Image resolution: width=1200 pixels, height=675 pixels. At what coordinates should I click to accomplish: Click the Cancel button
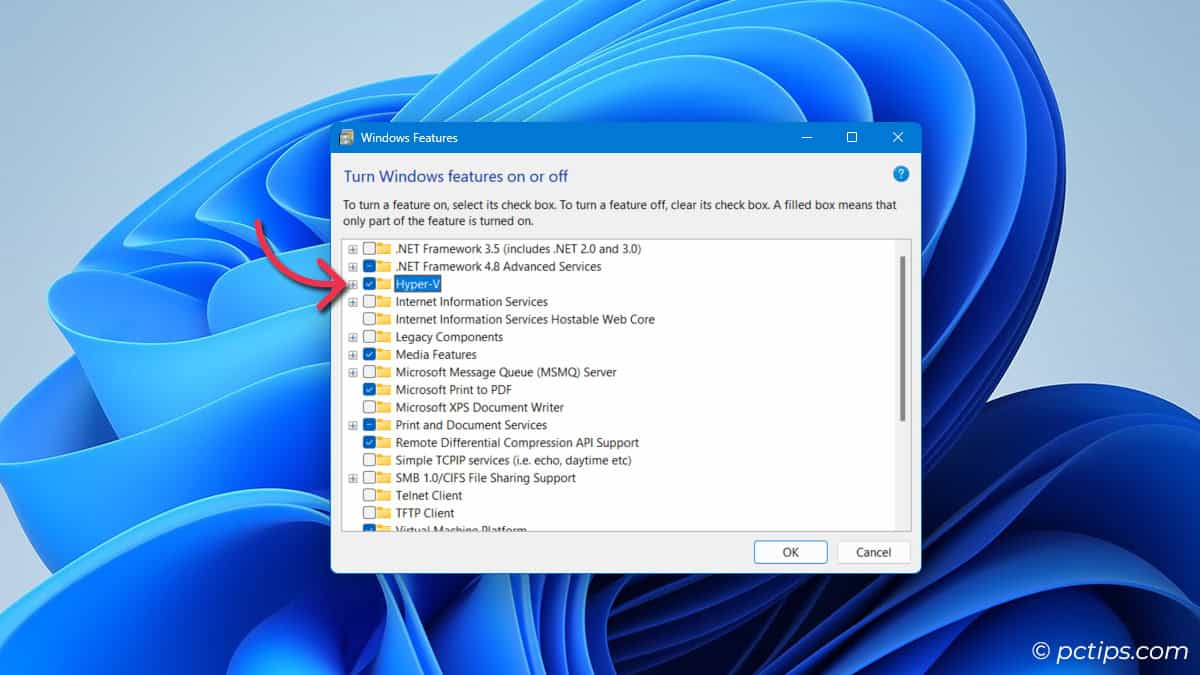[873, 552]
